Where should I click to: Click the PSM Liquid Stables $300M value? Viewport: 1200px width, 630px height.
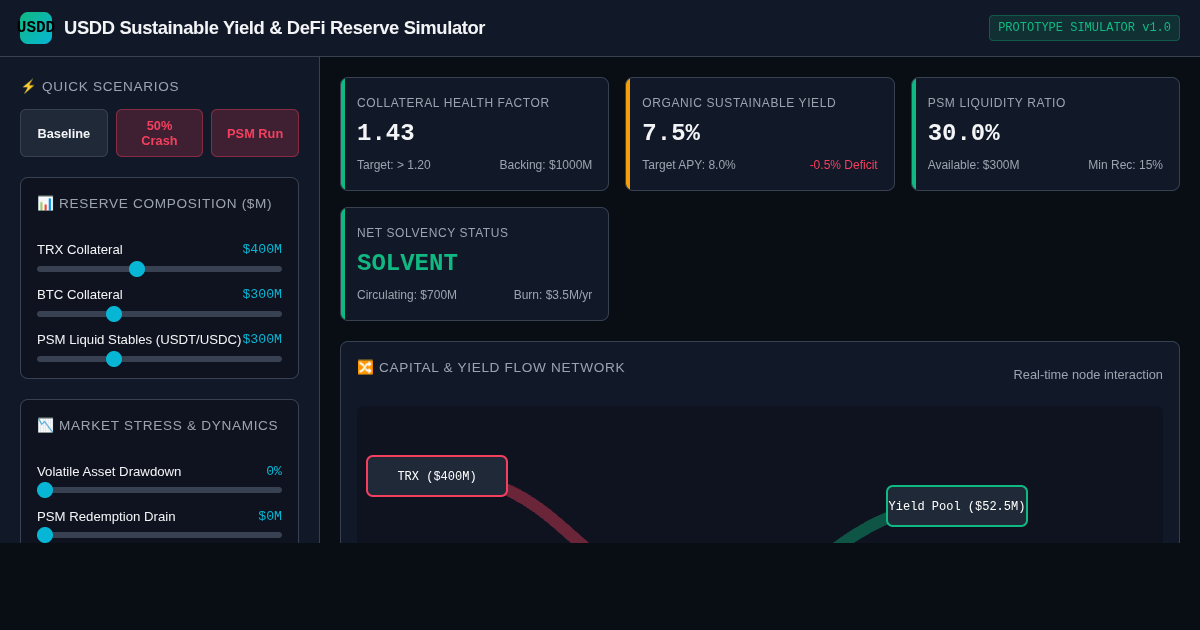262,340
